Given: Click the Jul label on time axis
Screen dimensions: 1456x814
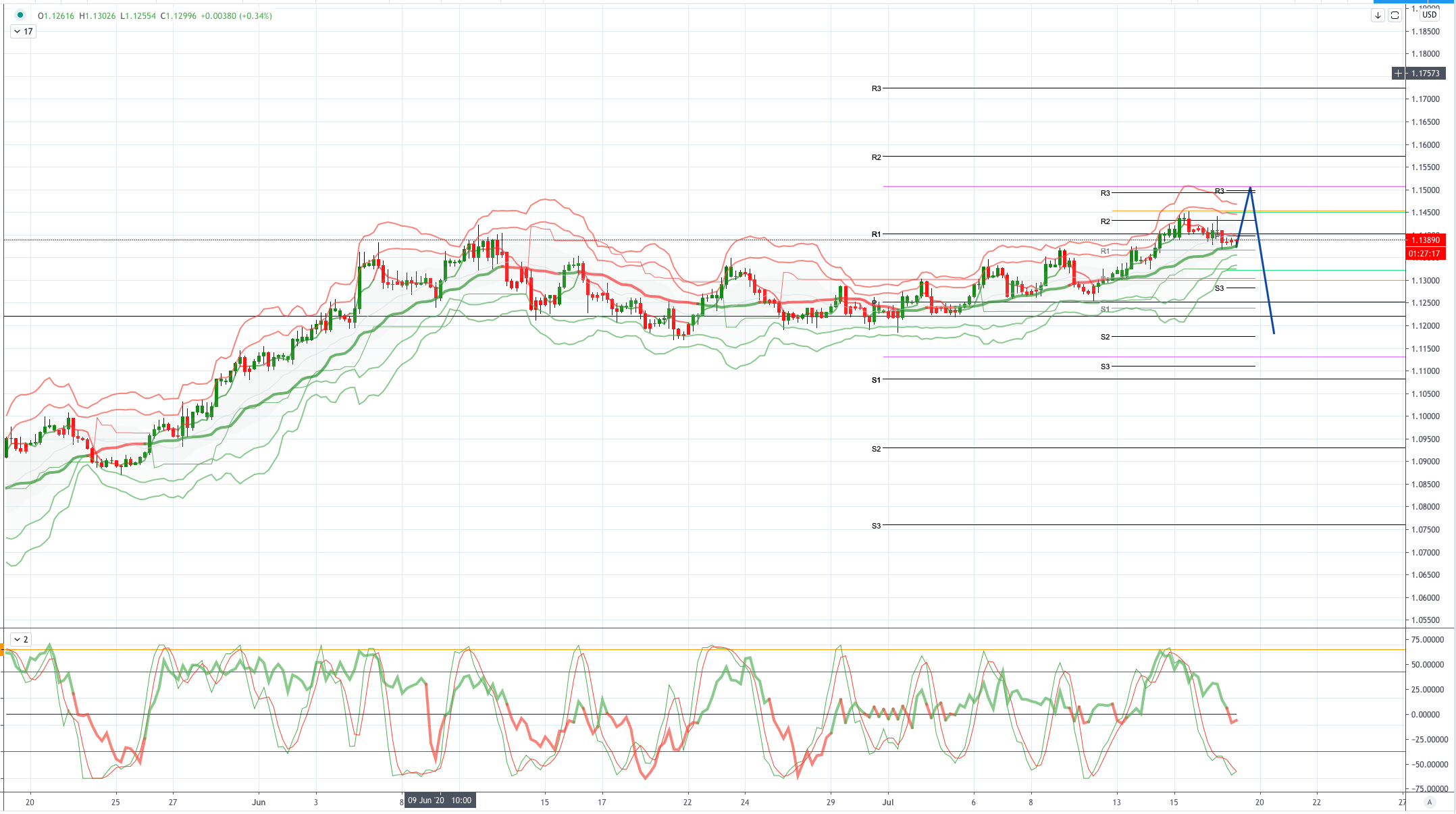Looking at the screenshot, I should pos(888,802).
